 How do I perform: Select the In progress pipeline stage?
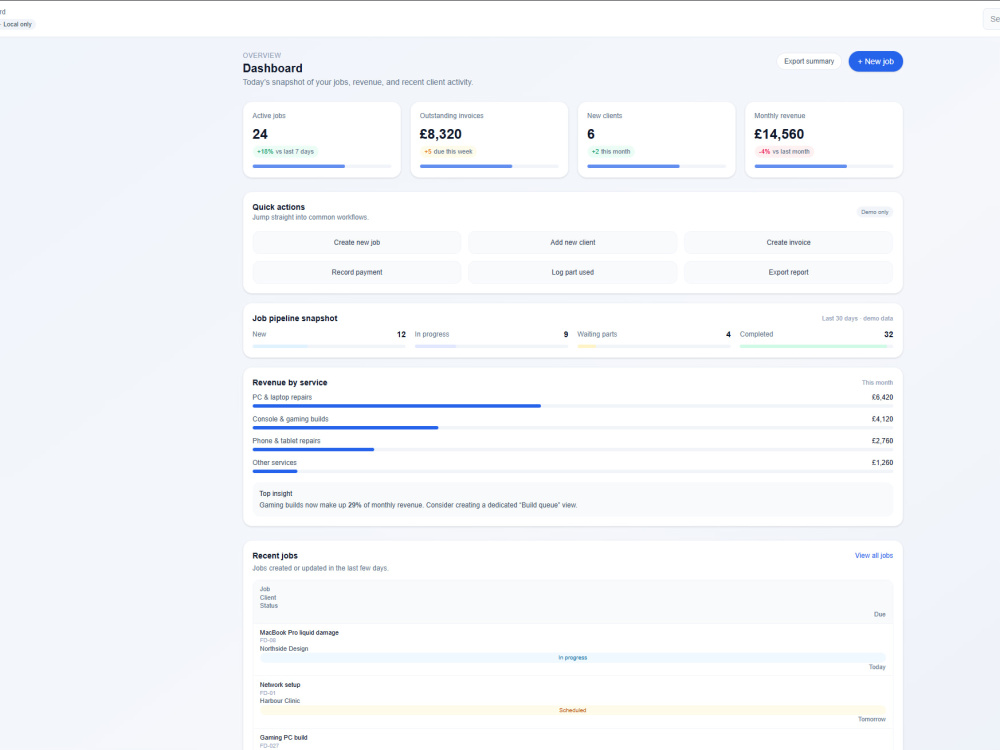[491, 339]
